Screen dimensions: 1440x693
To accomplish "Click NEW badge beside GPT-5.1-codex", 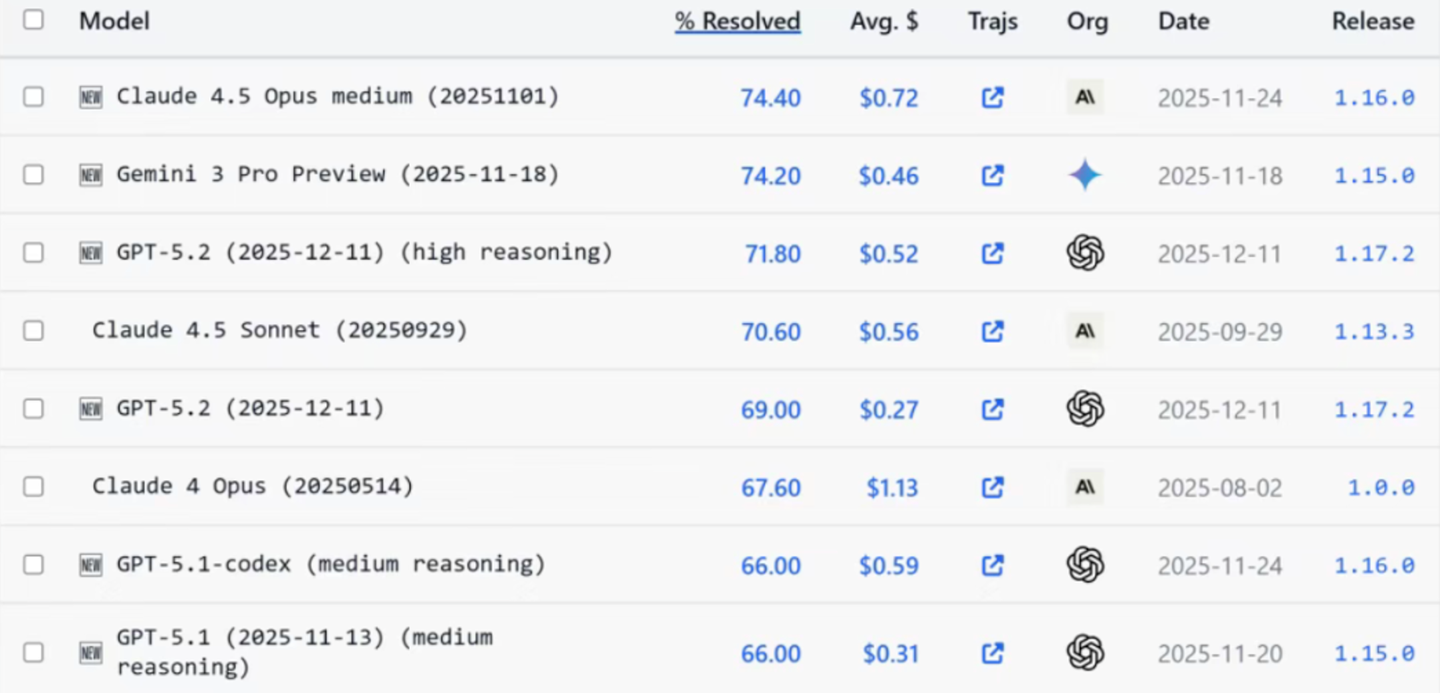I will pyautogui.click(x=91, y=566).
